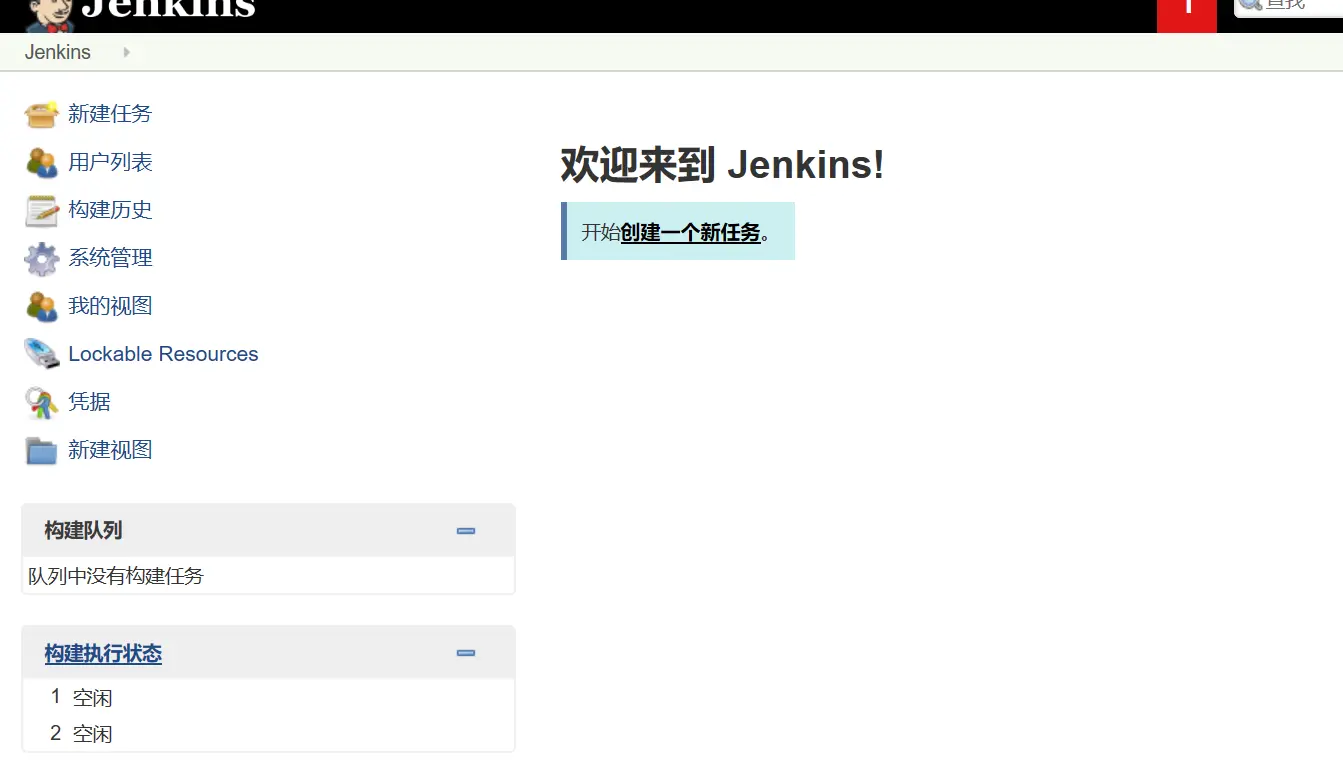Open 新建视图 link

click(x=110, y=450)
